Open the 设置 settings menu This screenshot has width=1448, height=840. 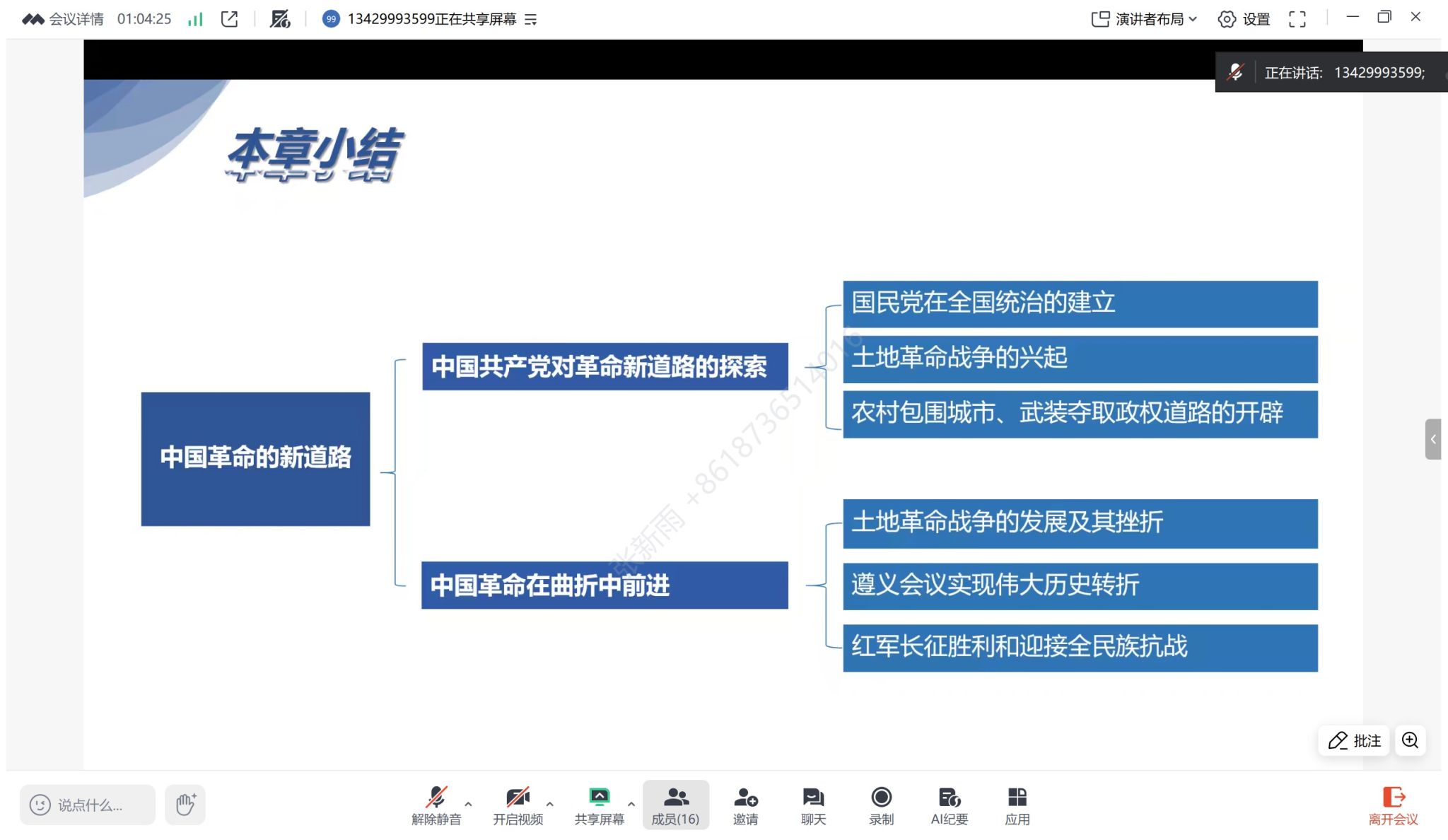(x=1244, y=19)
